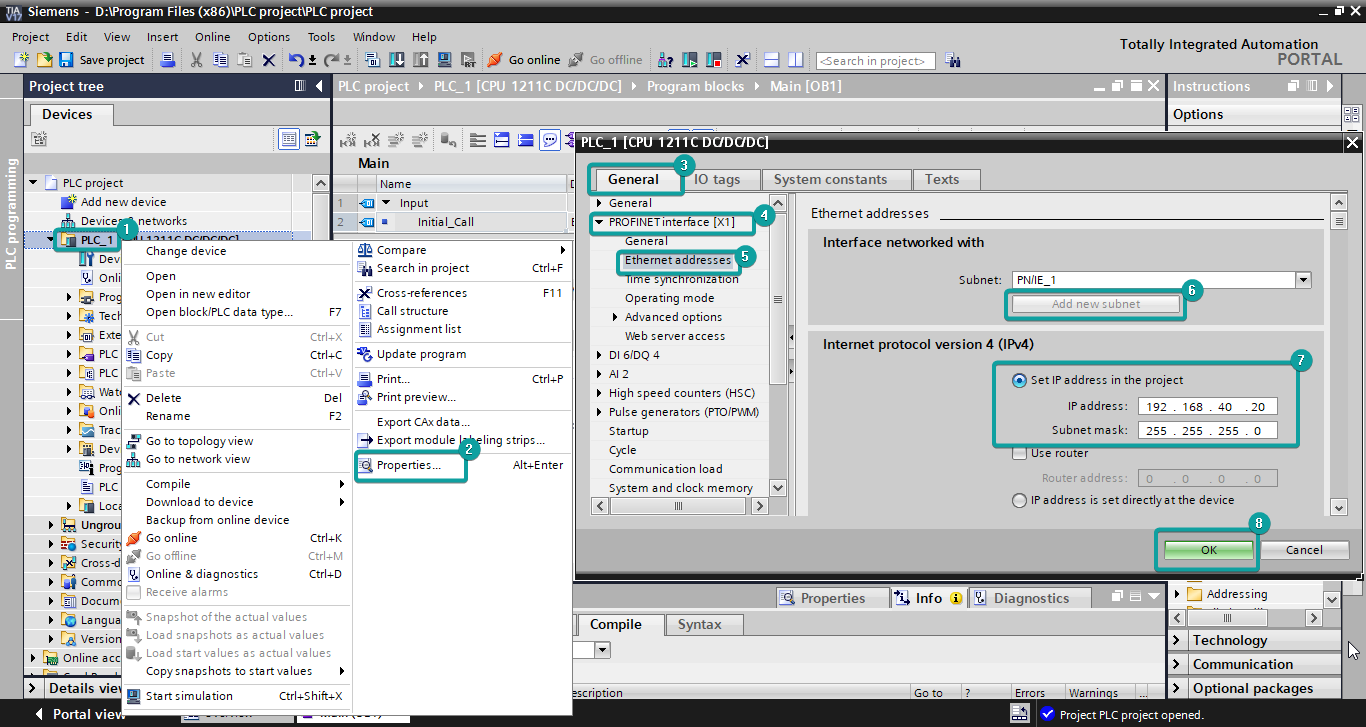Compile project using toolbar compile icon

(372, 60)
